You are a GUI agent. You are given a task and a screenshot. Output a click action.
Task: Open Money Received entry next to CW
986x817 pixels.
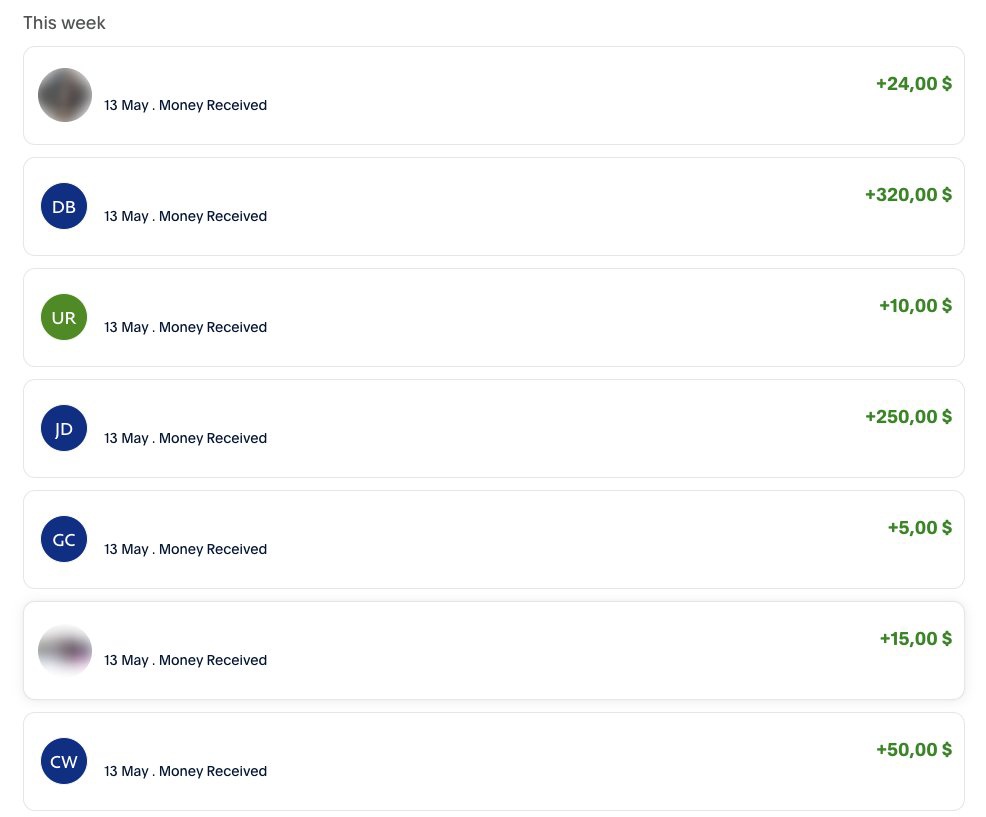pos(212,772)
